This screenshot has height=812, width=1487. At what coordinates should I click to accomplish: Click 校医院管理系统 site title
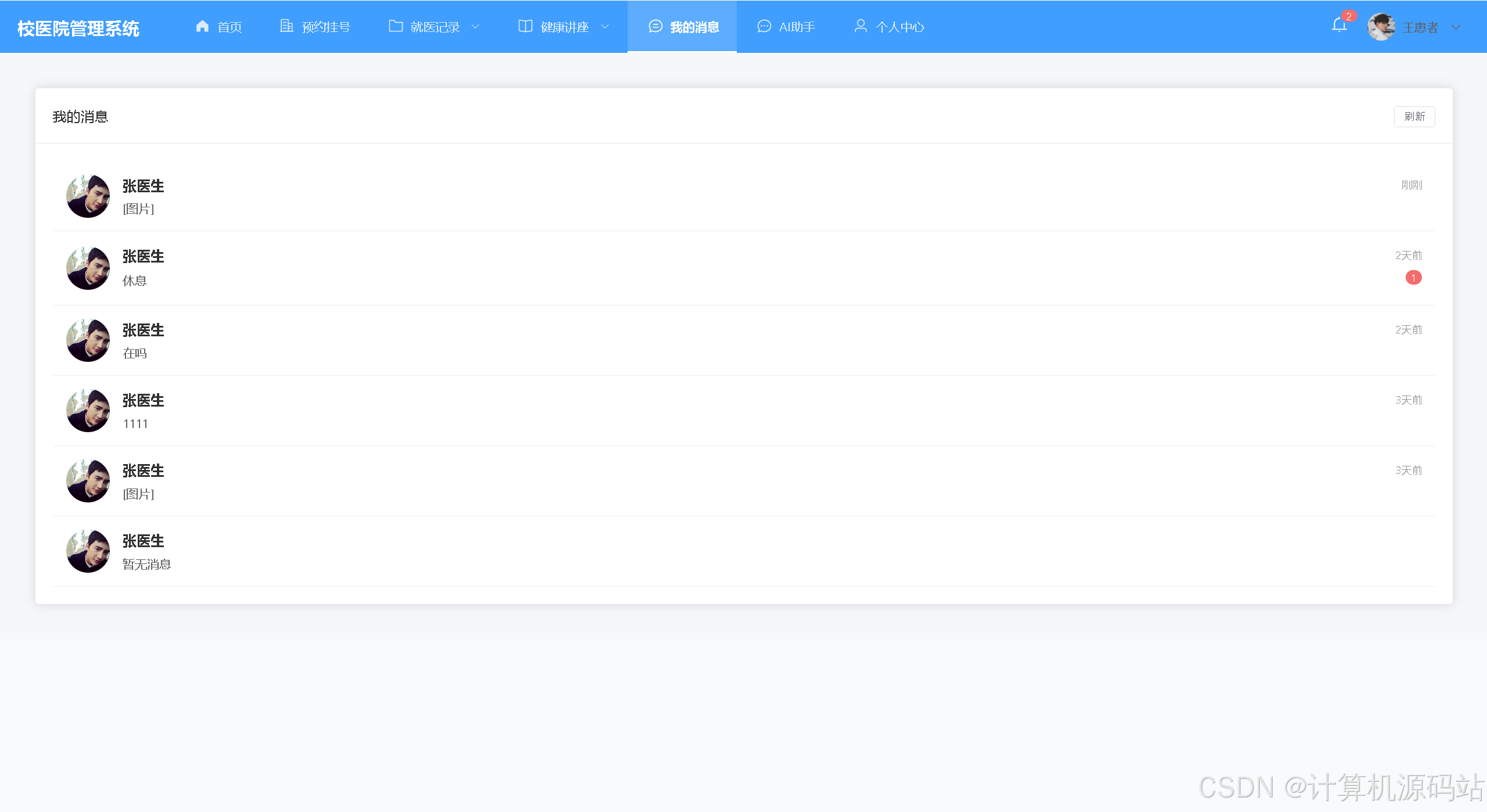coord(78,28)
